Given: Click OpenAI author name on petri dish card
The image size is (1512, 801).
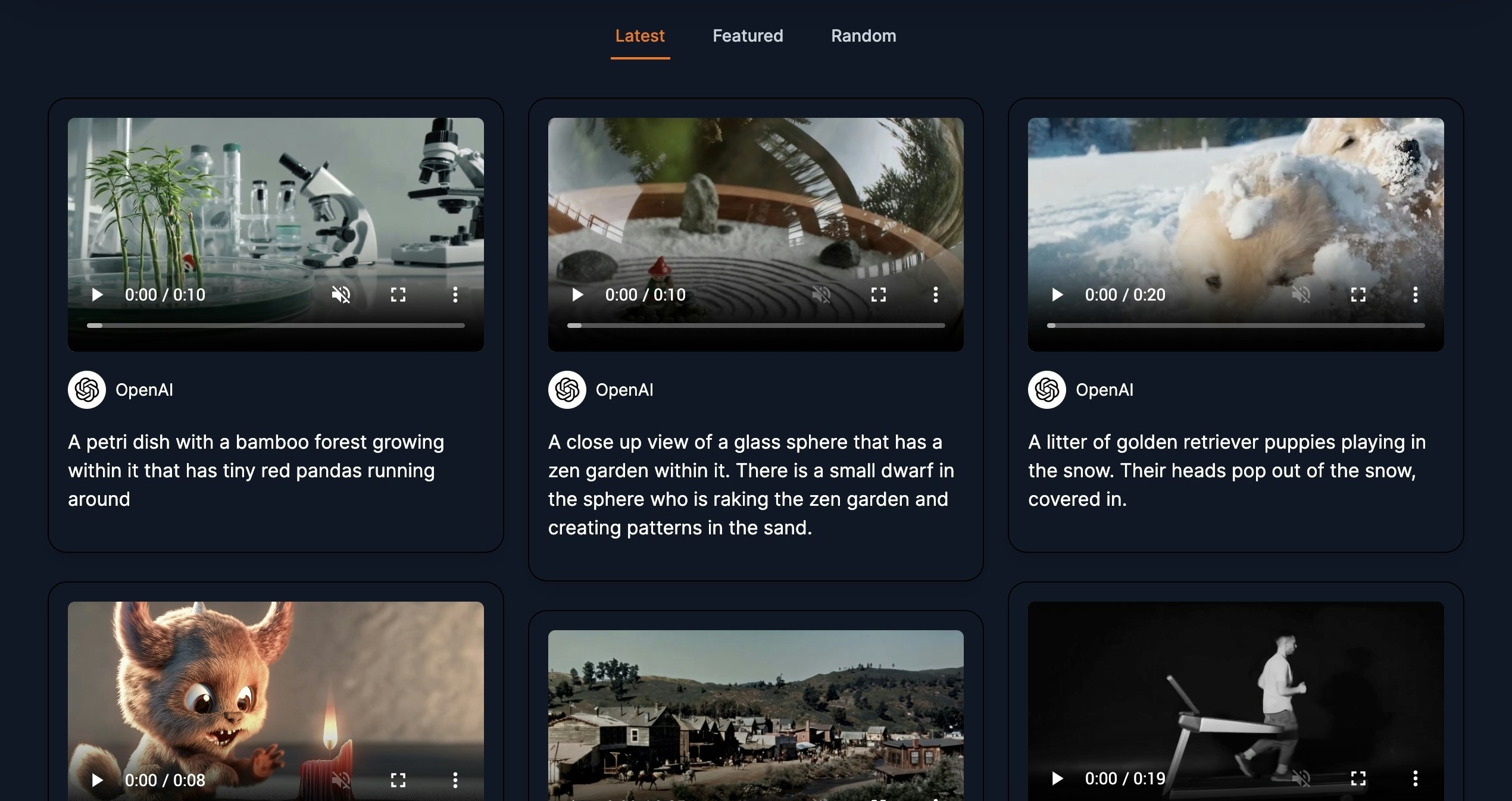Looking at the screenshot, I should (144, 390).
